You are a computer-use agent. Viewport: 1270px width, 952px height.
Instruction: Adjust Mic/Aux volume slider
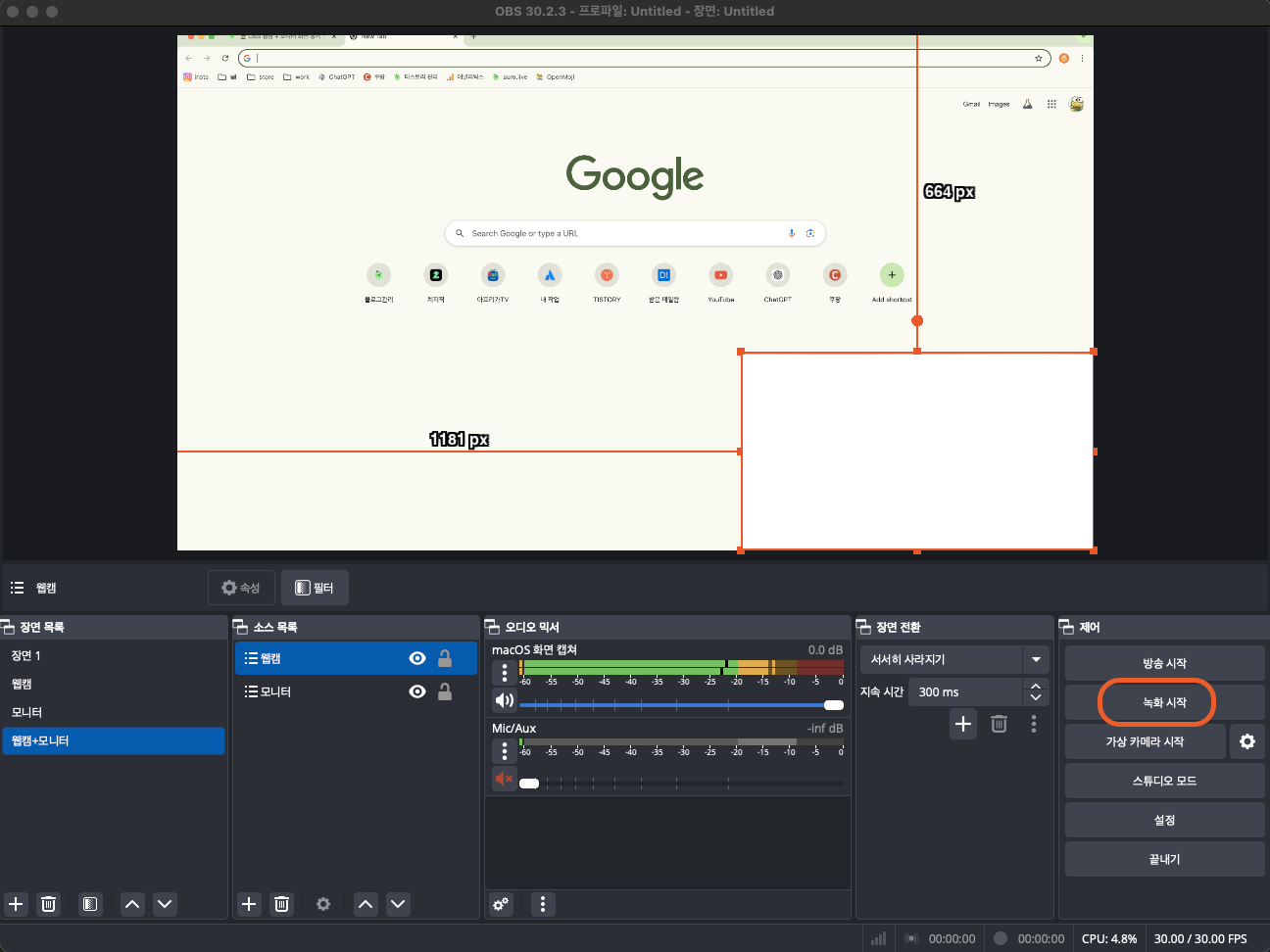[x=681, y=784]
